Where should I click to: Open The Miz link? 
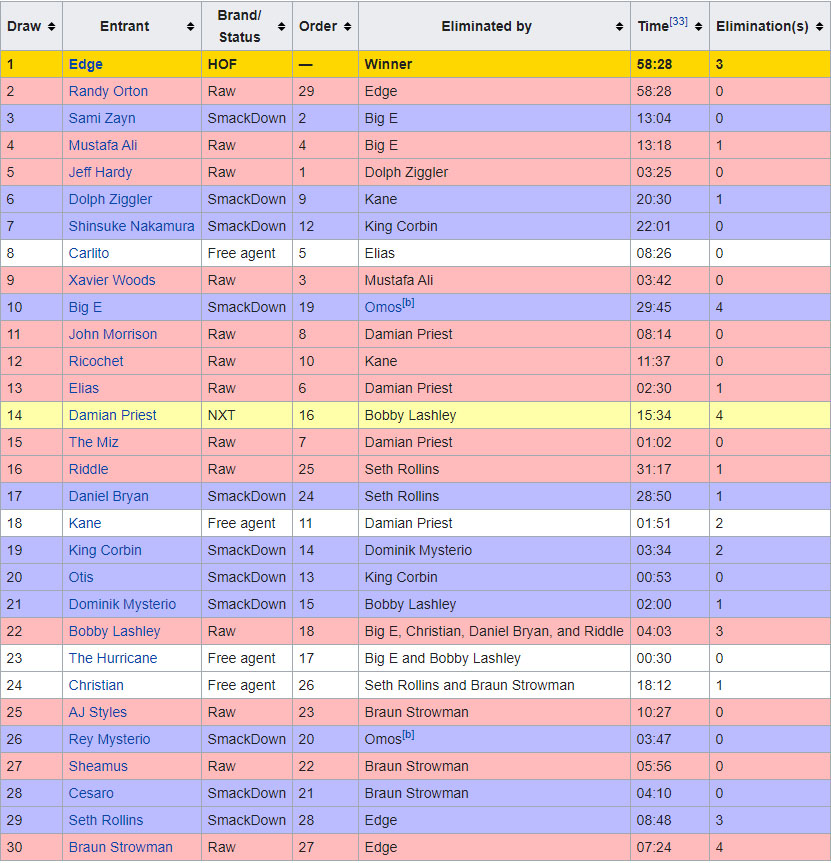tap(94, 442)
